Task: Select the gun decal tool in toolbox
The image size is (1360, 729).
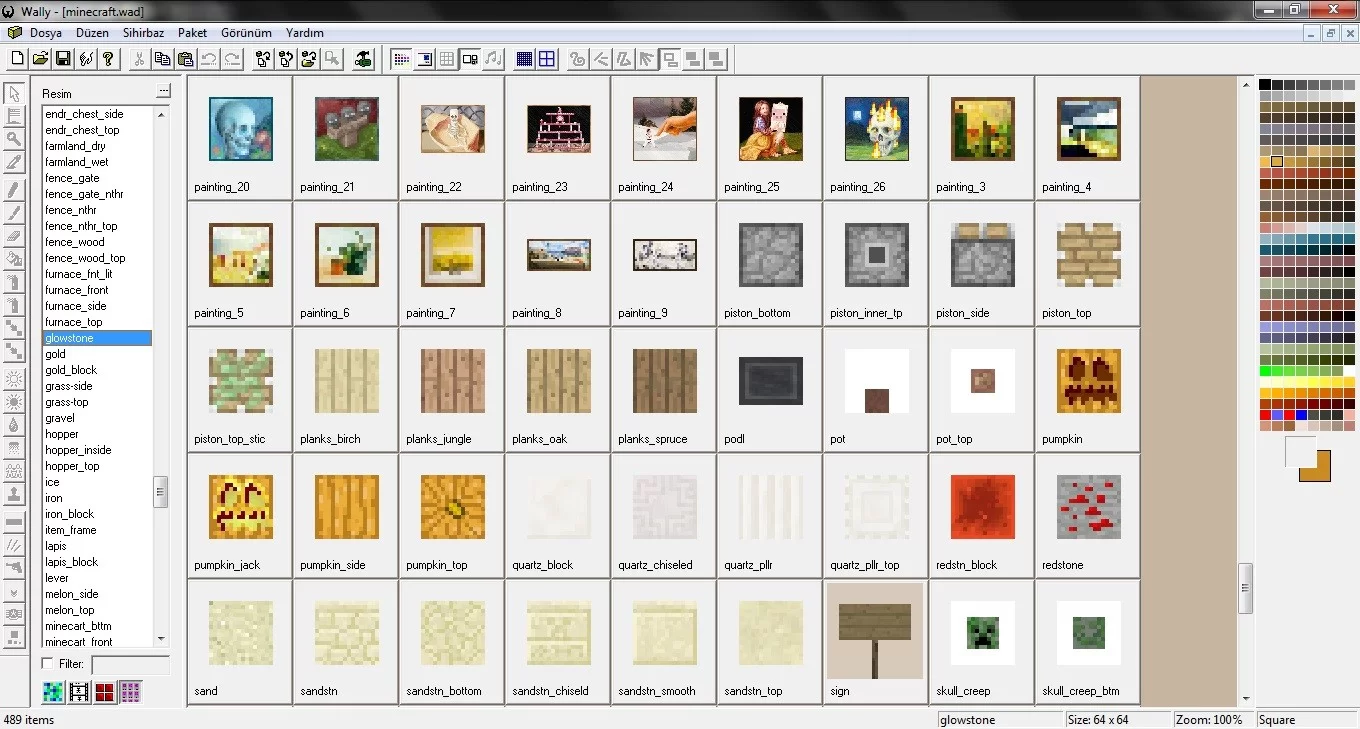Action: pos(14,567)
